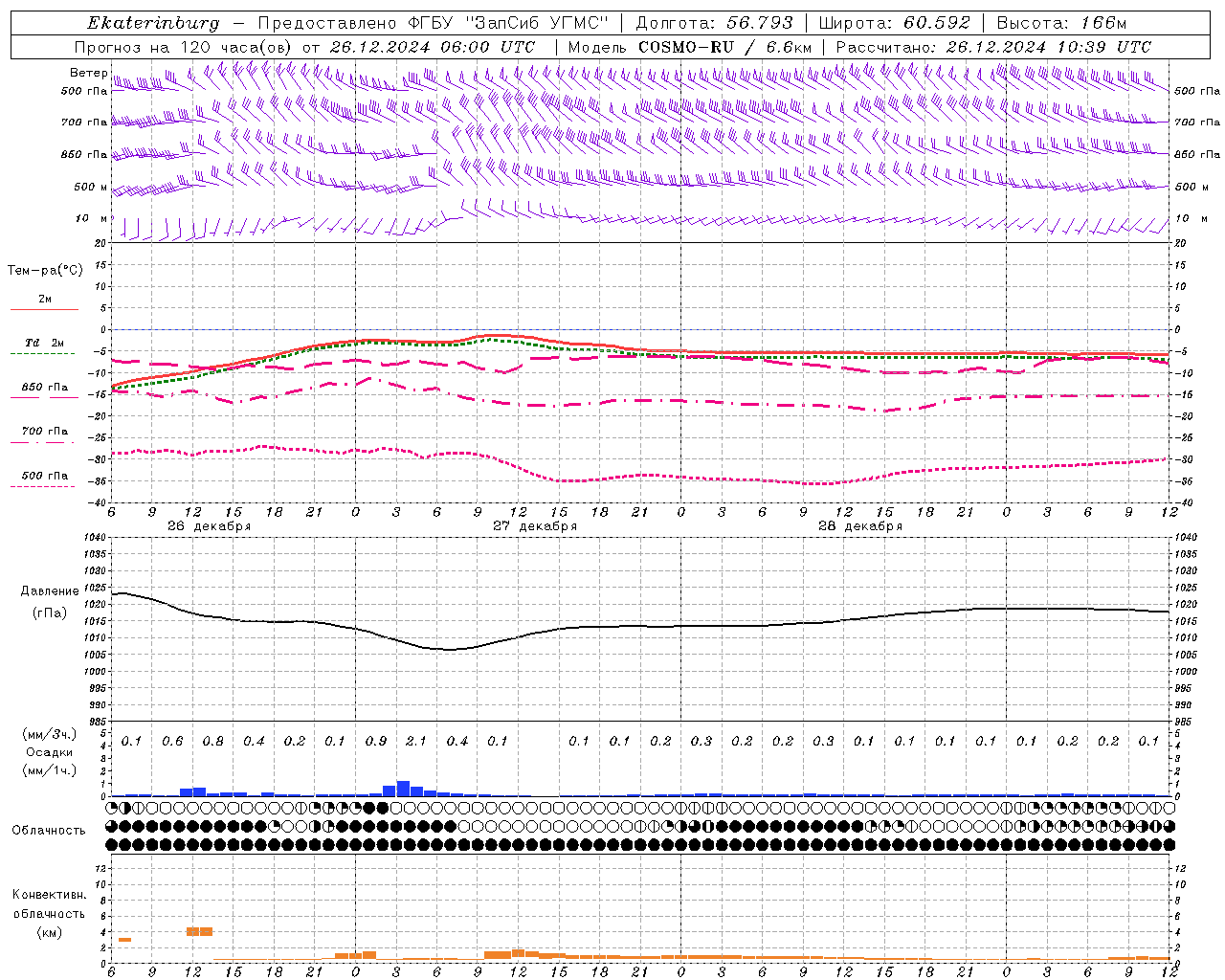Viewport: 1225px width, 980px height.
Task: Click the Конвективн. convective cloud label
Action: (x=49, y=895)
